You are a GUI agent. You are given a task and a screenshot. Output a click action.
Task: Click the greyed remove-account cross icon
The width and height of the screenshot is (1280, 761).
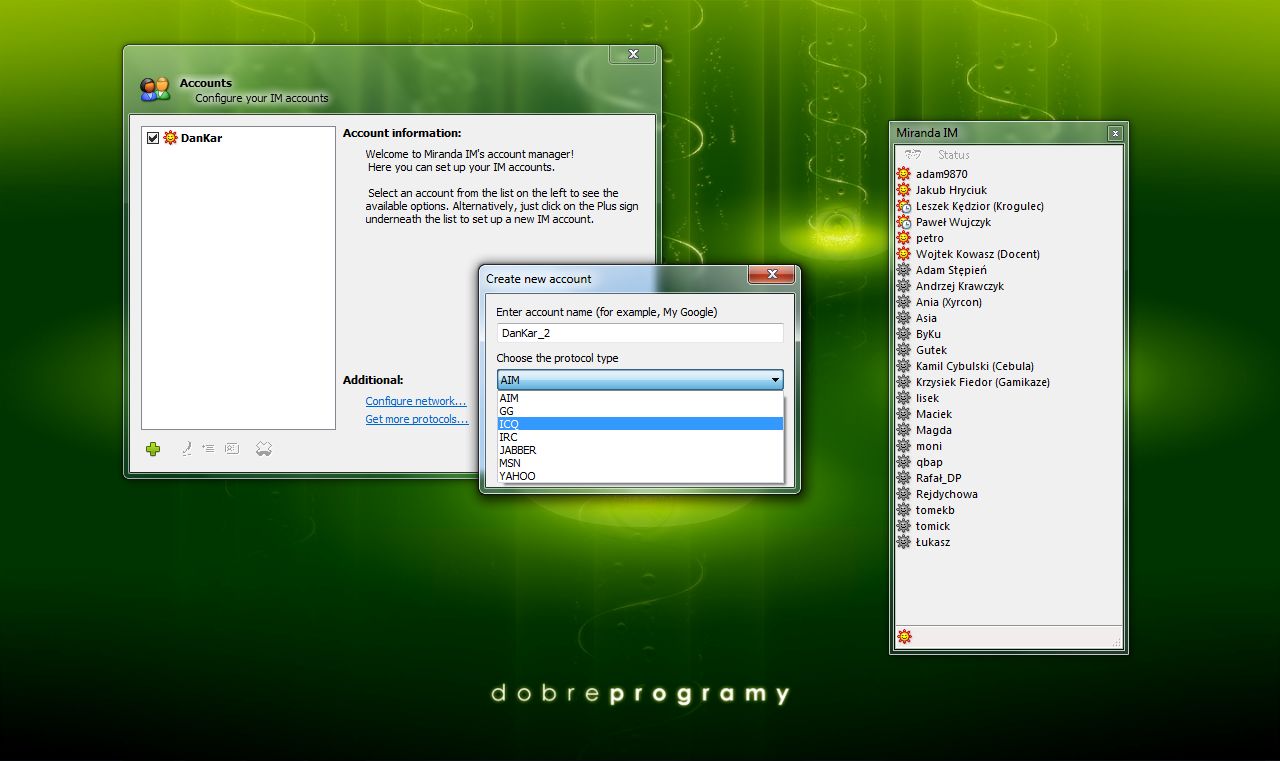(x=264, y=449)
